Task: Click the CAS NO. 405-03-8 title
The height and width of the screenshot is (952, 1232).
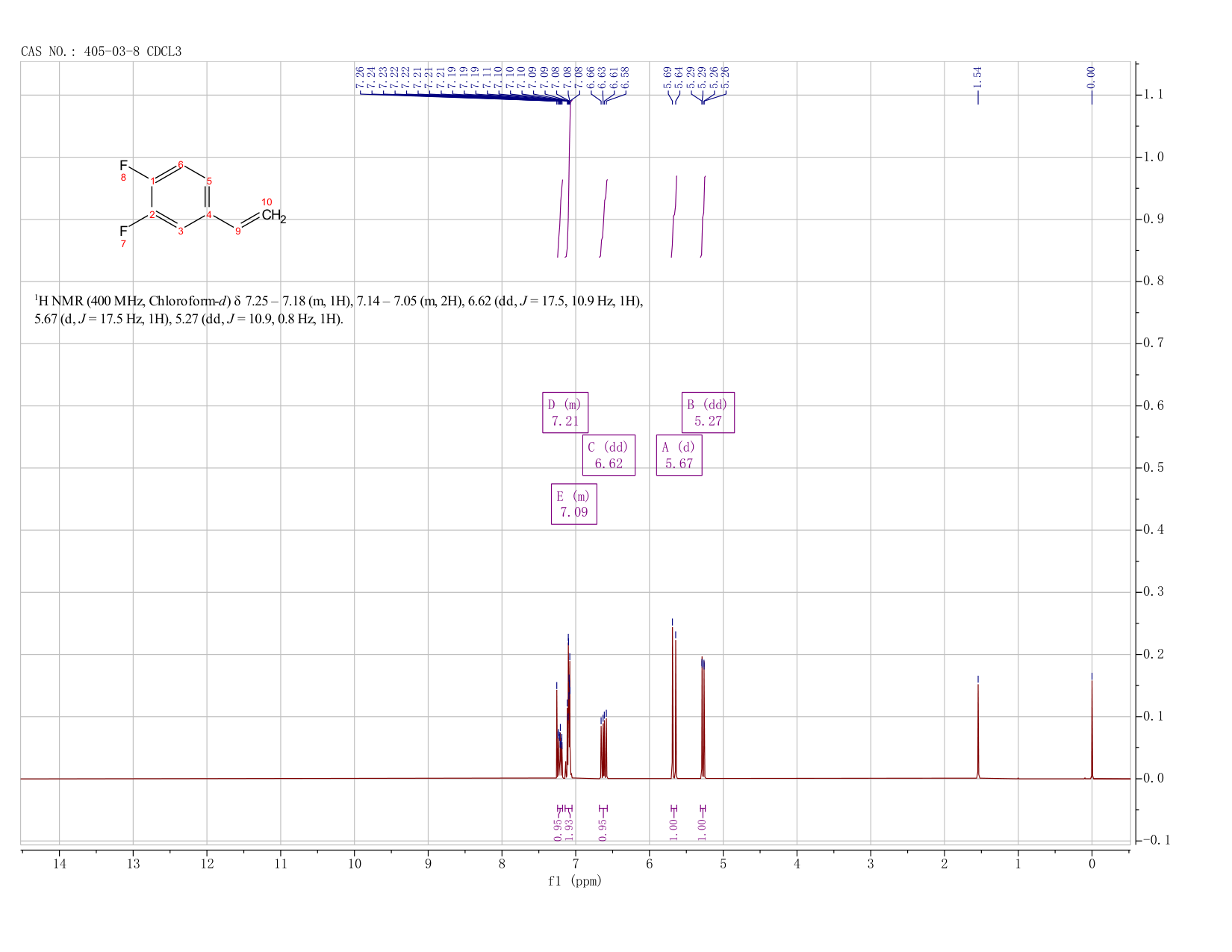Action: [102, 52]
